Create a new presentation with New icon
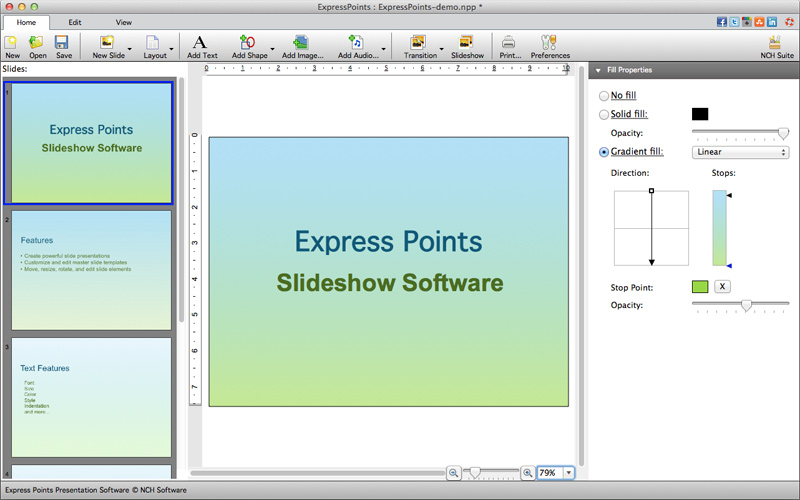This screenshot has width=800, height=500. (x=12, y=46)
